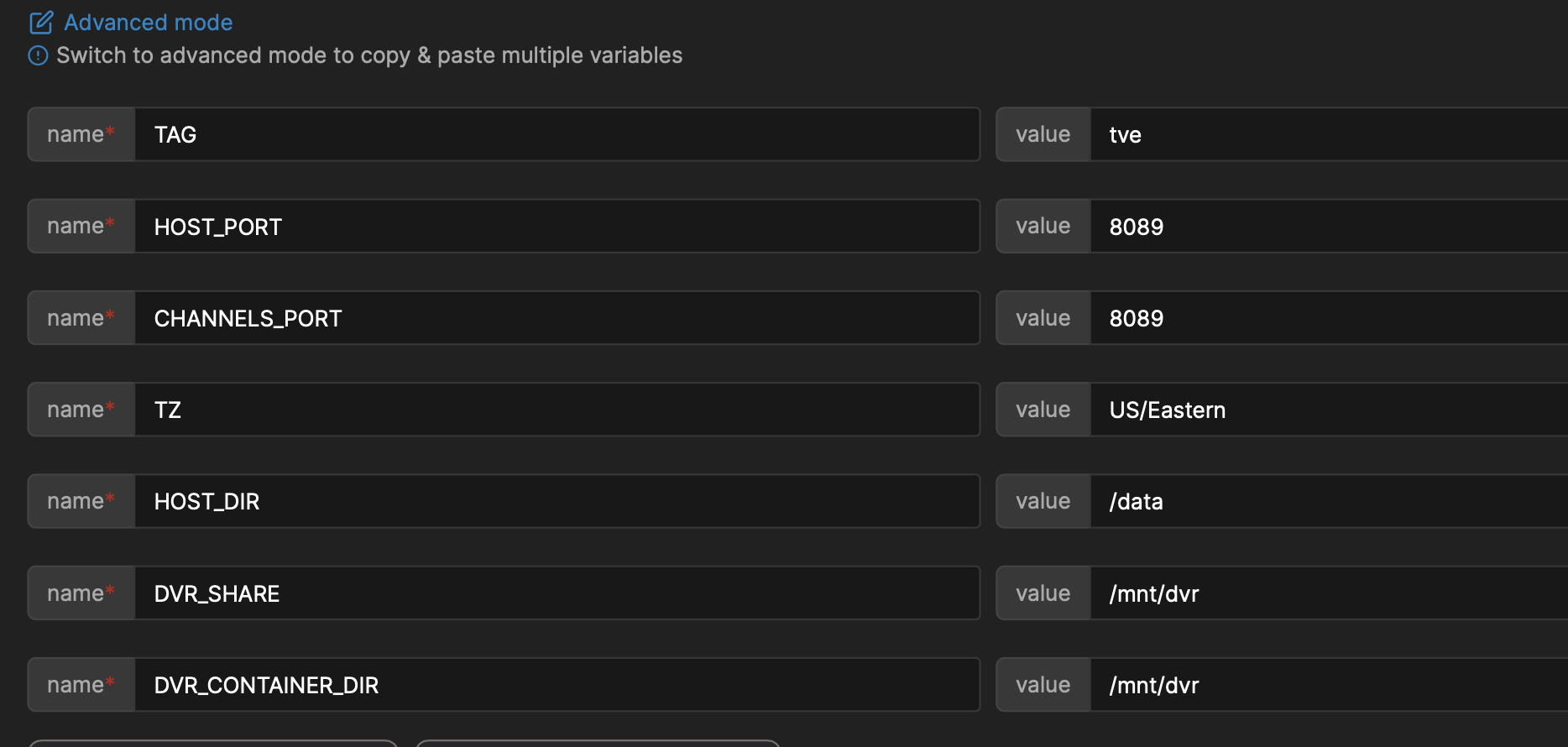Click the value label beside US/Eastern
This screenshot has width=1568, height=747.
tap(1043, 410)
